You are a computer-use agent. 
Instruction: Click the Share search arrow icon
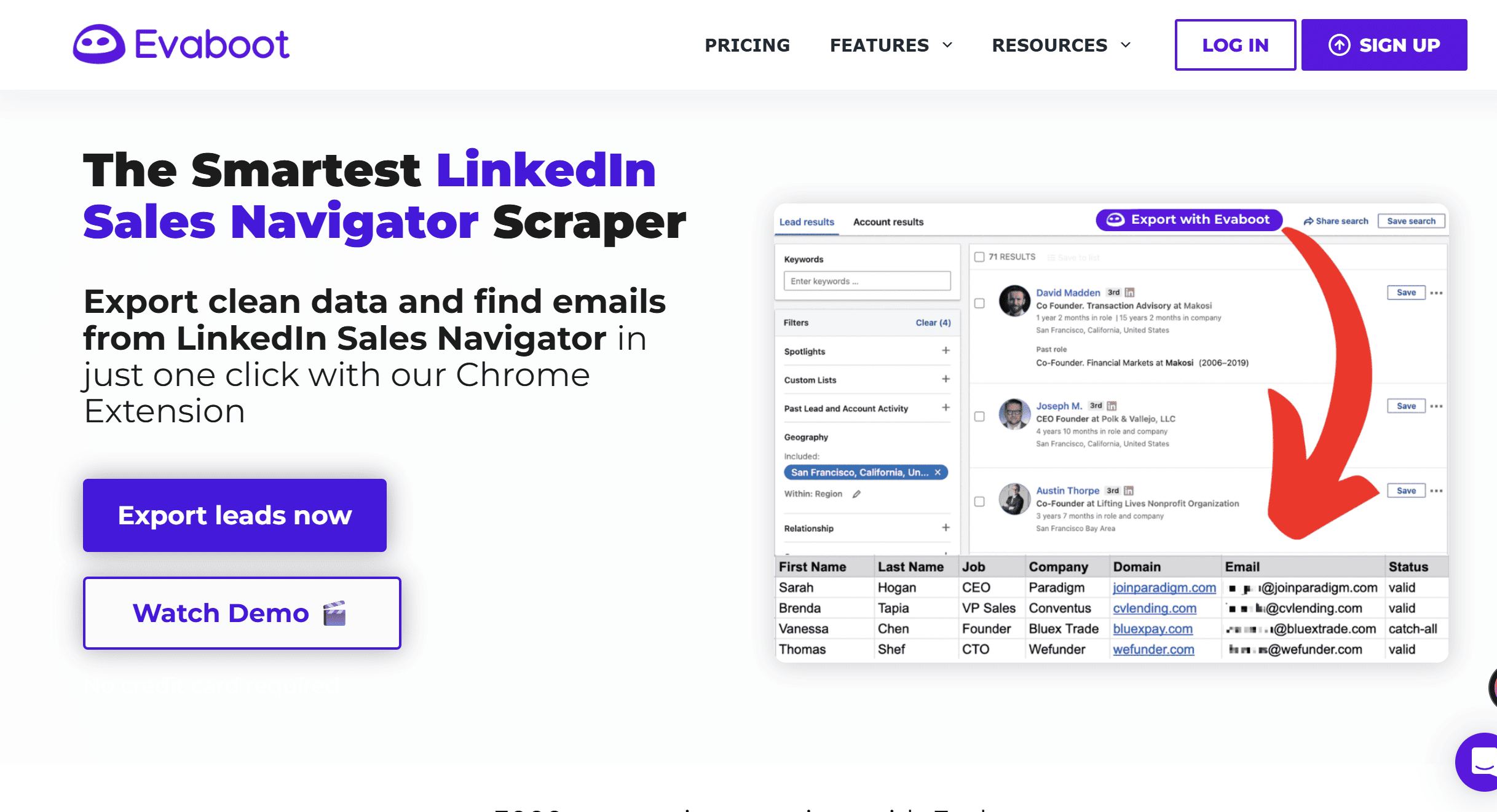[x=1308, y=221]
